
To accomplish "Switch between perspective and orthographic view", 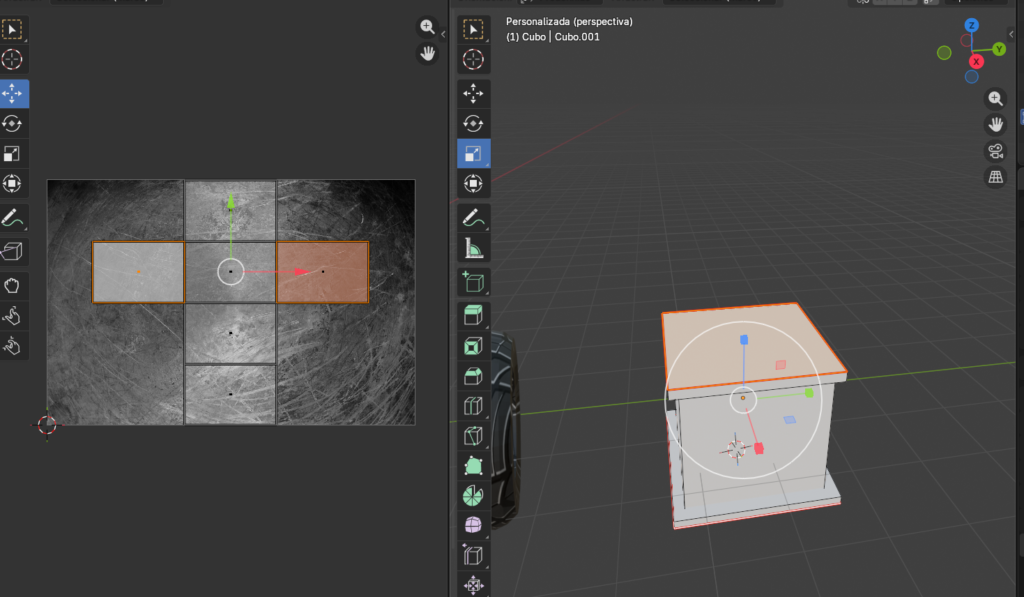I will point(995,177).
